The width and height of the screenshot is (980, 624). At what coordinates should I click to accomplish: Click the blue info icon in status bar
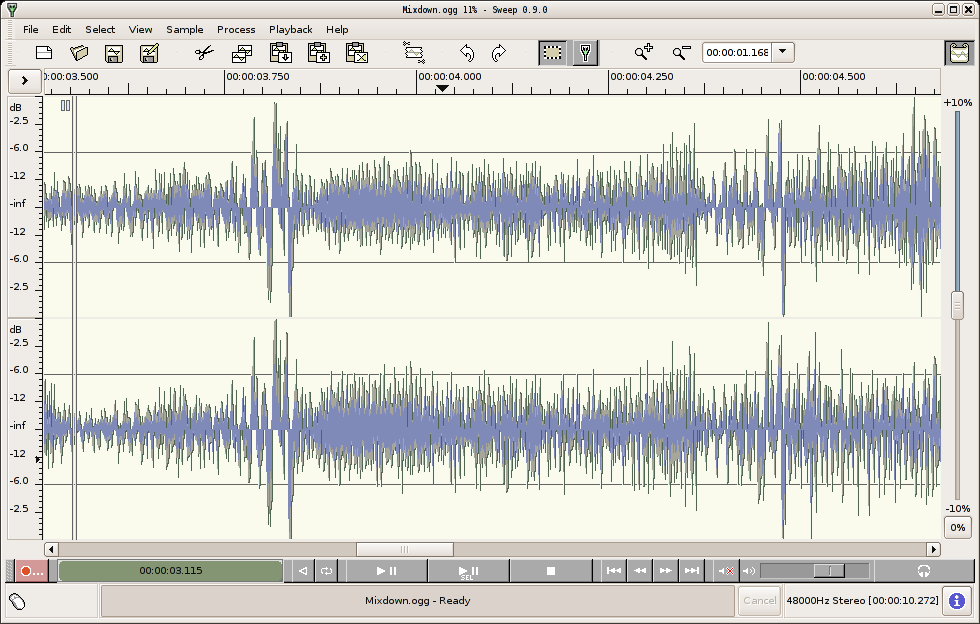[x=957, y=601]
